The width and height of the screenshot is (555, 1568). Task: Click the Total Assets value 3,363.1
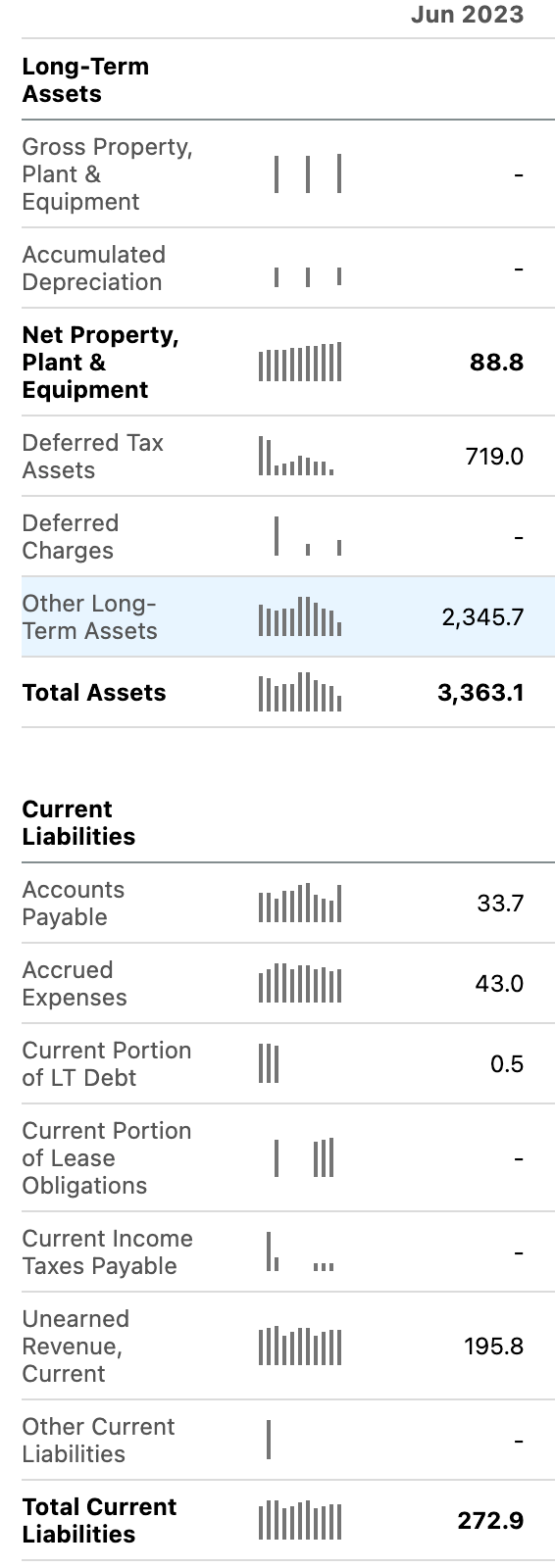click(x=480, y=693)
